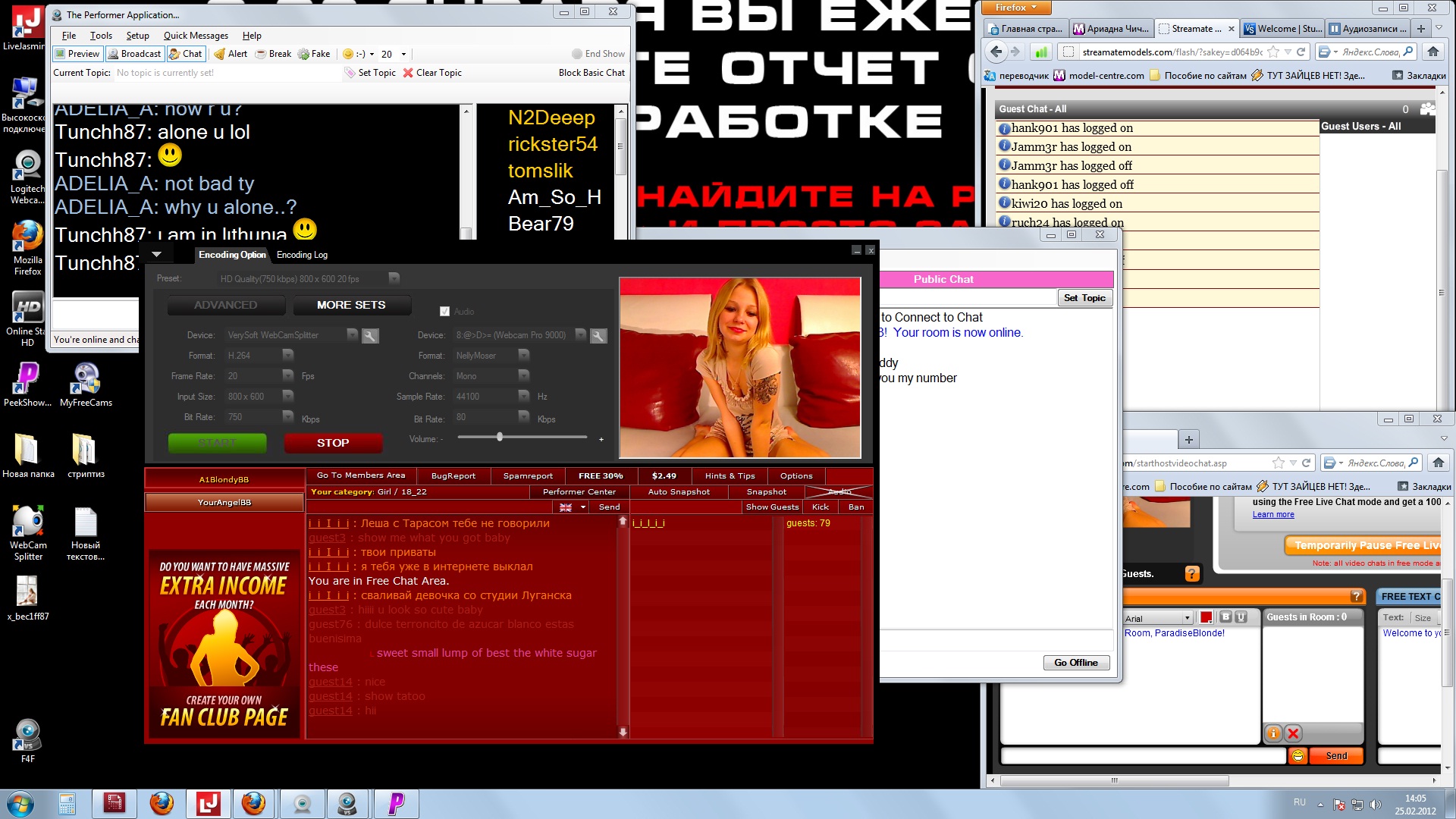Click the Go Offline button
This screenshot has height=819, width=1456.
1075,663
